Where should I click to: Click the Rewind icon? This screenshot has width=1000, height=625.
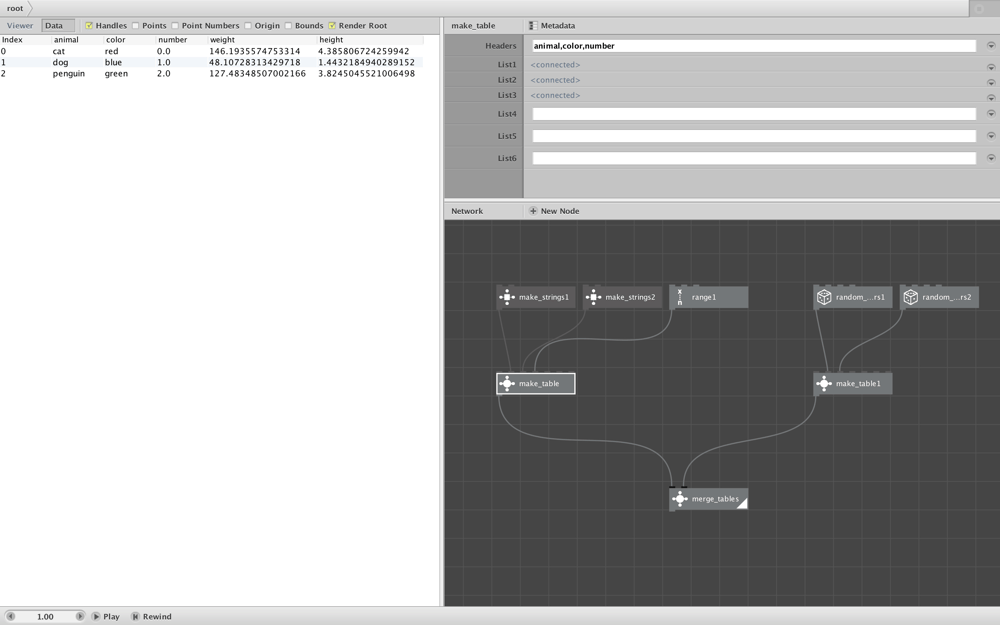click(135, 617)
